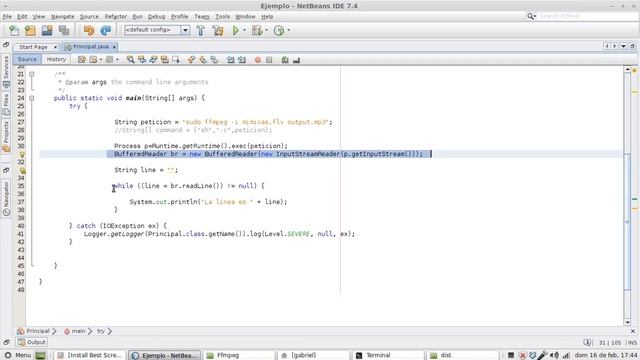The height and width of the screenshot is (360, 640).
Task: Toggle Highlight Search editor icon
Action: coord(164,60)
